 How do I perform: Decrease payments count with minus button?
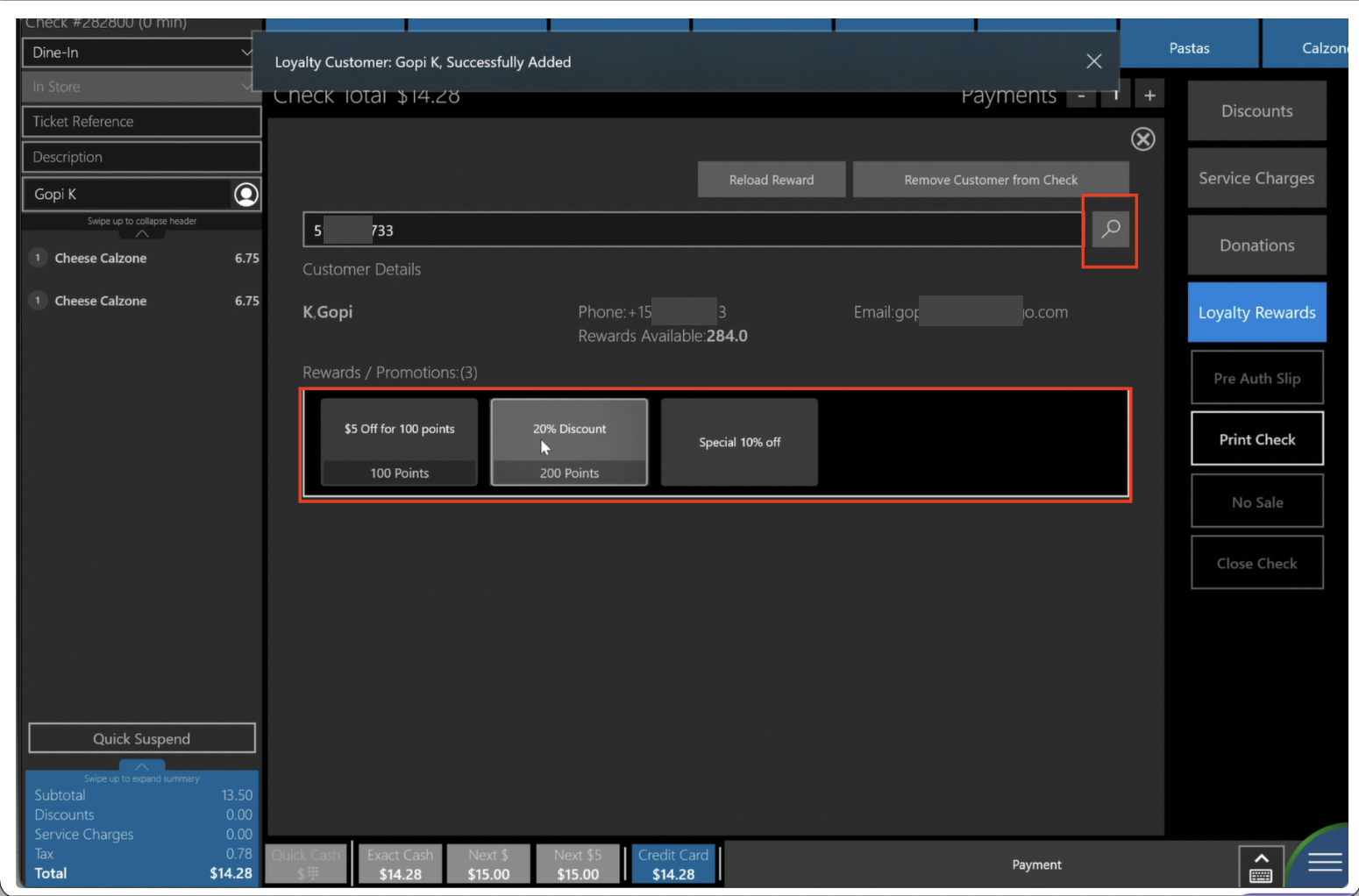tap(1081, 96)
